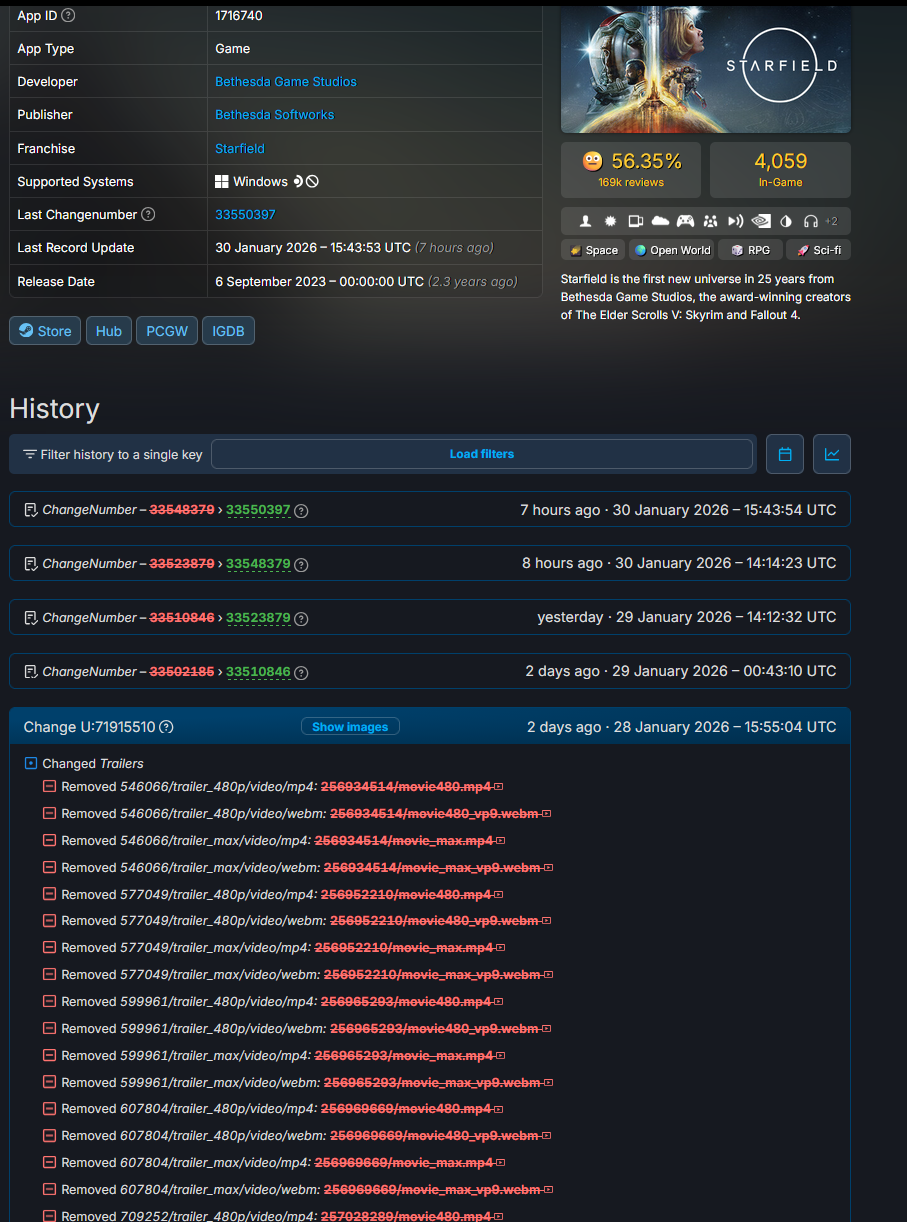
Task: Click the minus icon beside Removed 599961 trailer_max mp4
Action: pyautogui.click(x=49, y=1055)
